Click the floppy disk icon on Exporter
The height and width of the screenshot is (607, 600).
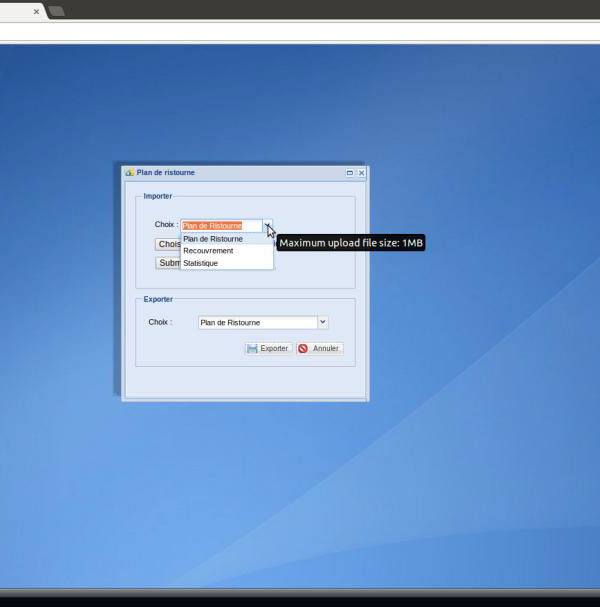(x=252, y=349)
